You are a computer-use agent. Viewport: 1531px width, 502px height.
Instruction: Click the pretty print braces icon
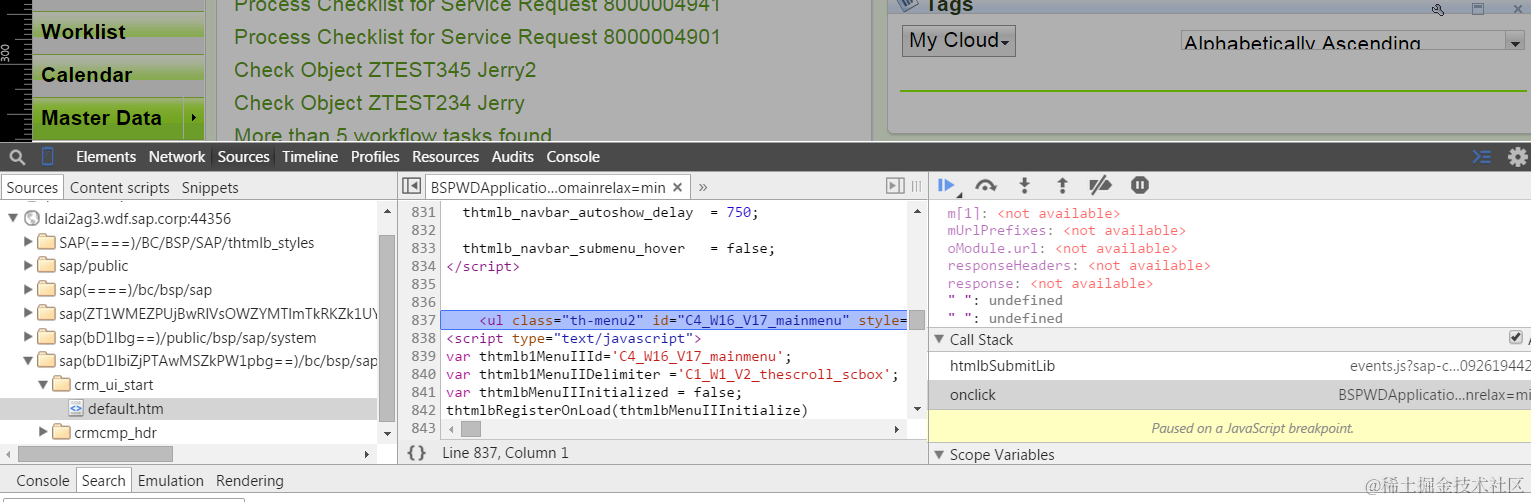pos(417,453)
